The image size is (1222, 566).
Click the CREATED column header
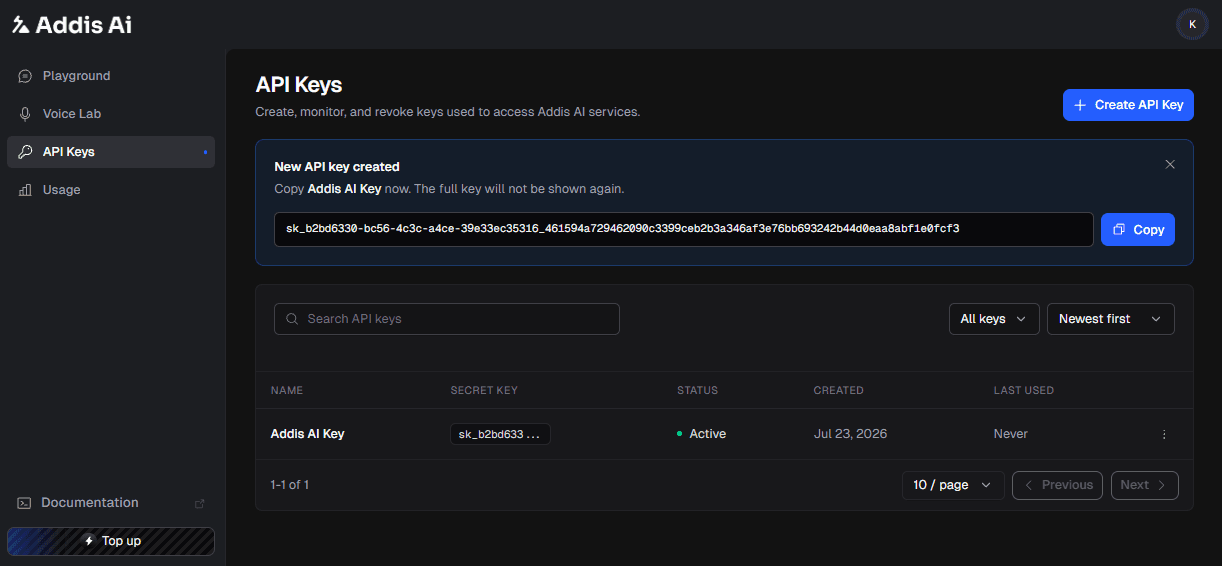tap(838, 390)
